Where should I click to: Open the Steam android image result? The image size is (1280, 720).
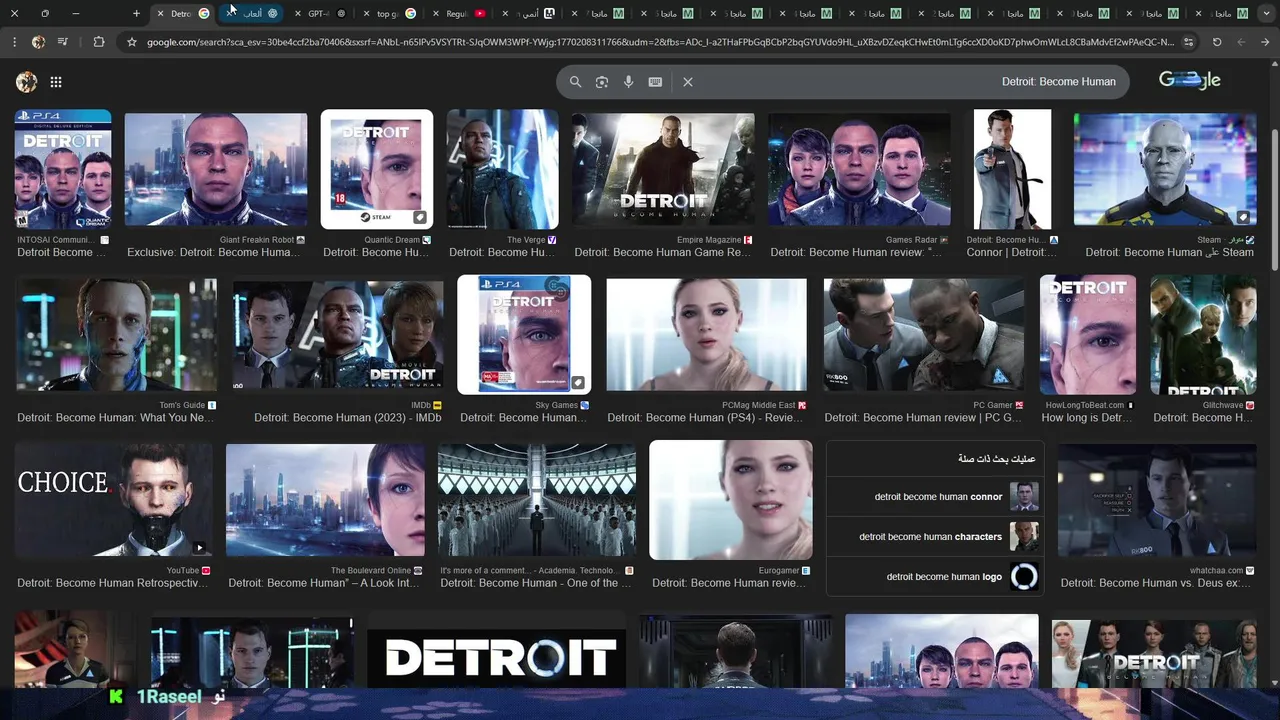(x=1165, y=169)
